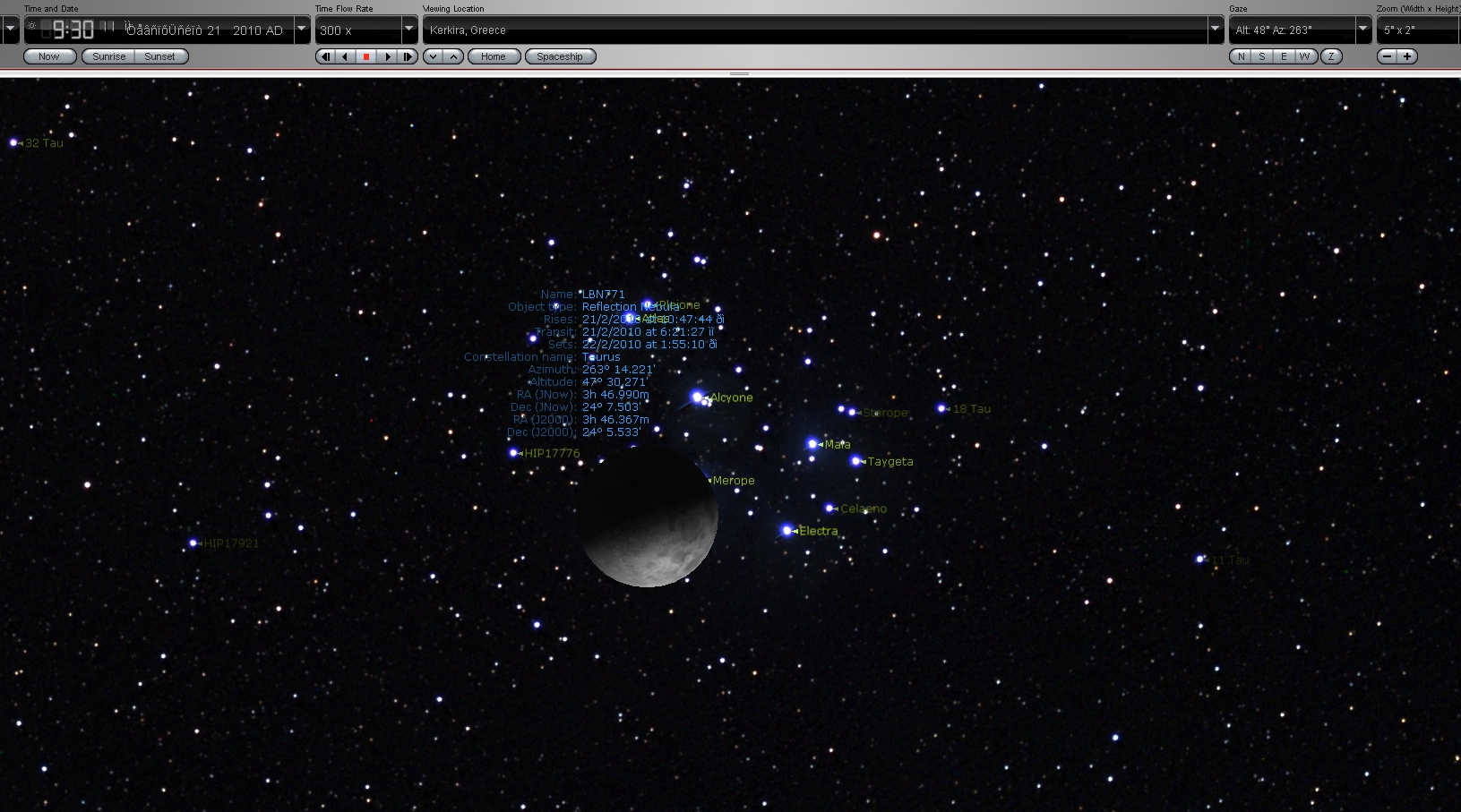Jump to Sunrise time
Viewport: 1461px width, 812px height.
click(x=108, y=56)
